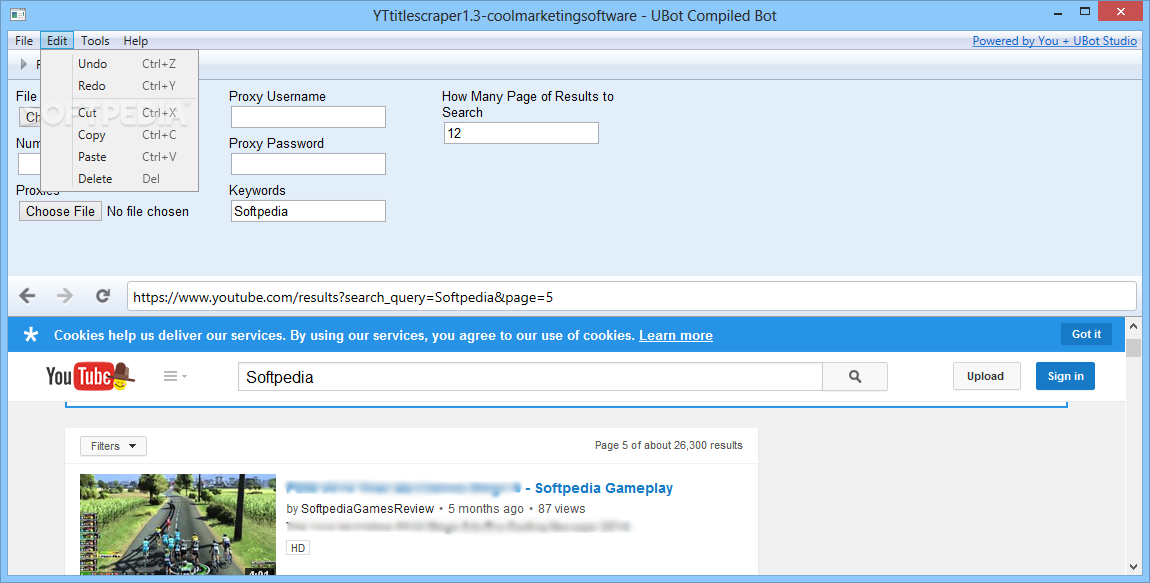Click the magnifier search button

855,377
